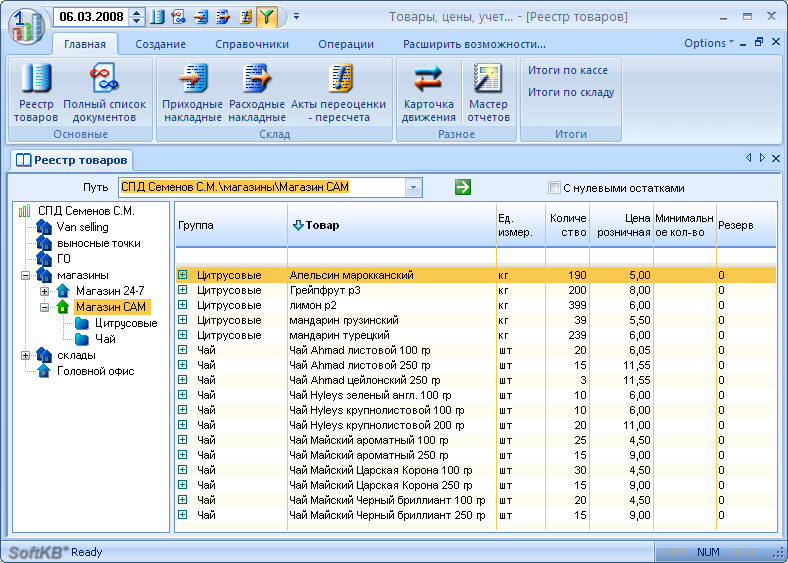This screenshot has width=788, height=563.
Task: Open the Реестр товаров ribbon icon
Action: click(x=36, y=93)
